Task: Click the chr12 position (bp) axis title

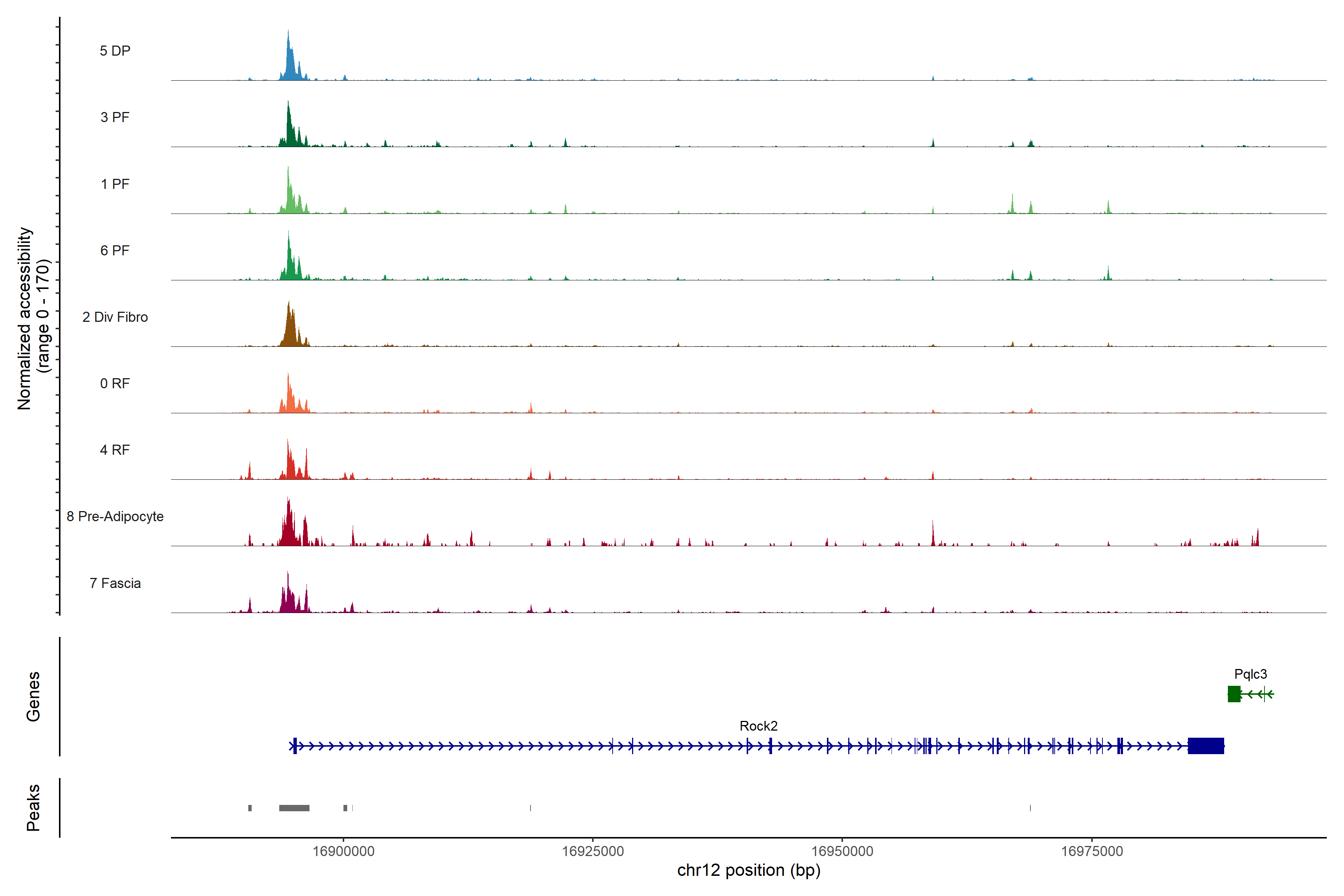Action: [x=749, y=870]
